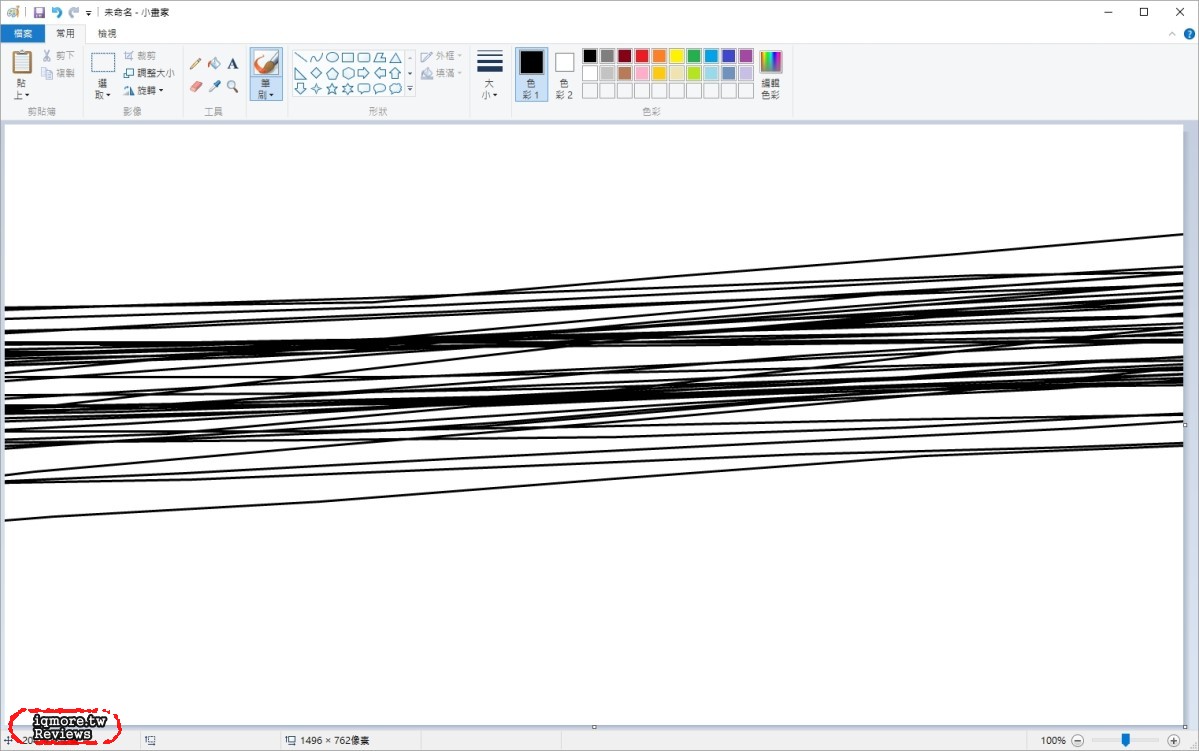Select the Pencil tool

pos(196,63)
